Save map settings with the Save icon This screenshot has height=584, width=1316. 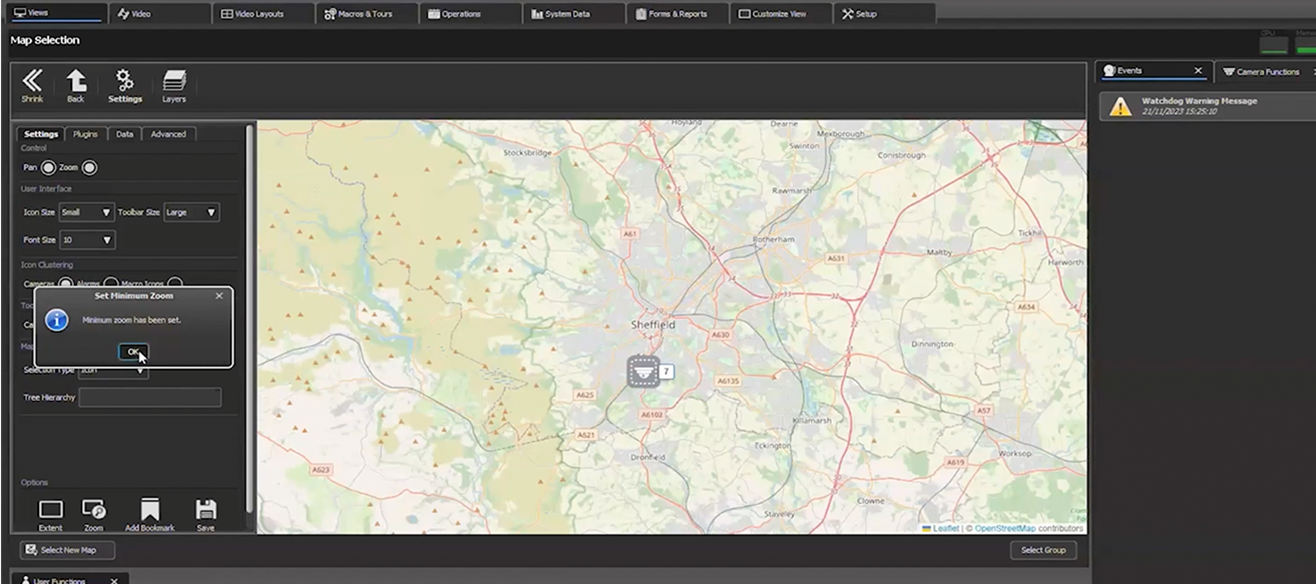(206, 510)
